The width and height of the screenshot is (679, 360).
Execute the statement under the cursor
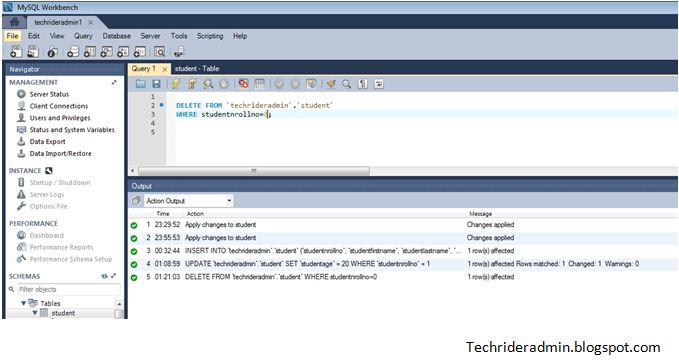click(192, 84)
